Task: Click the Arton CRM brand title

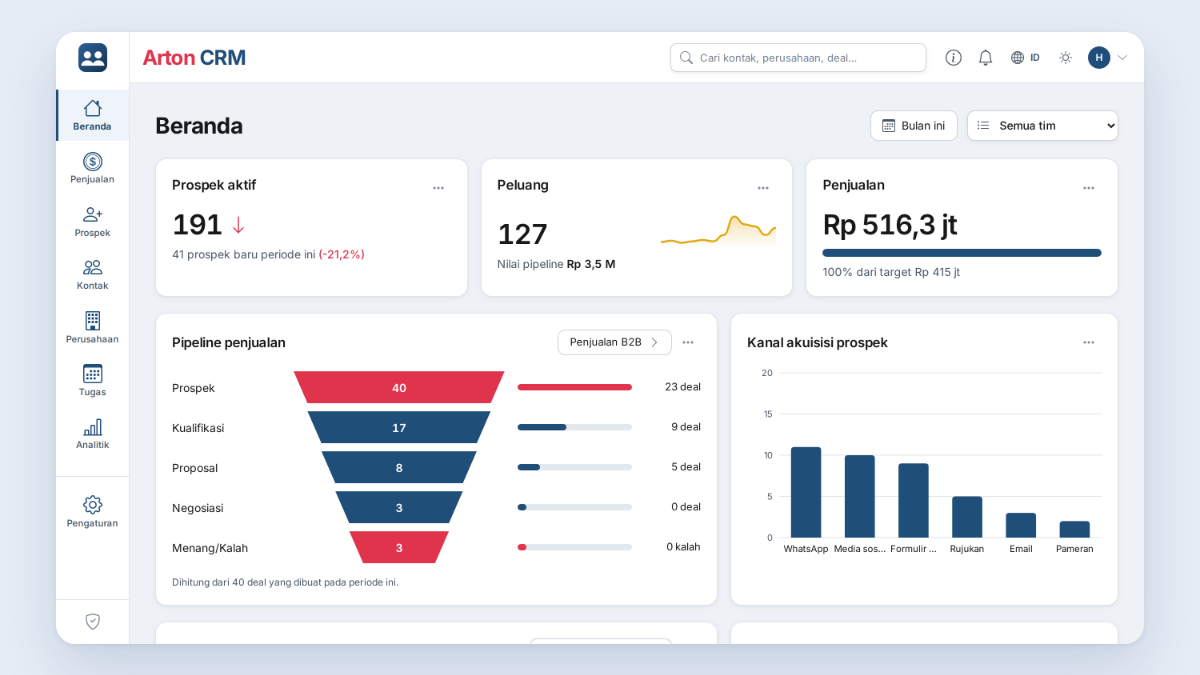Action: [194, 58]
